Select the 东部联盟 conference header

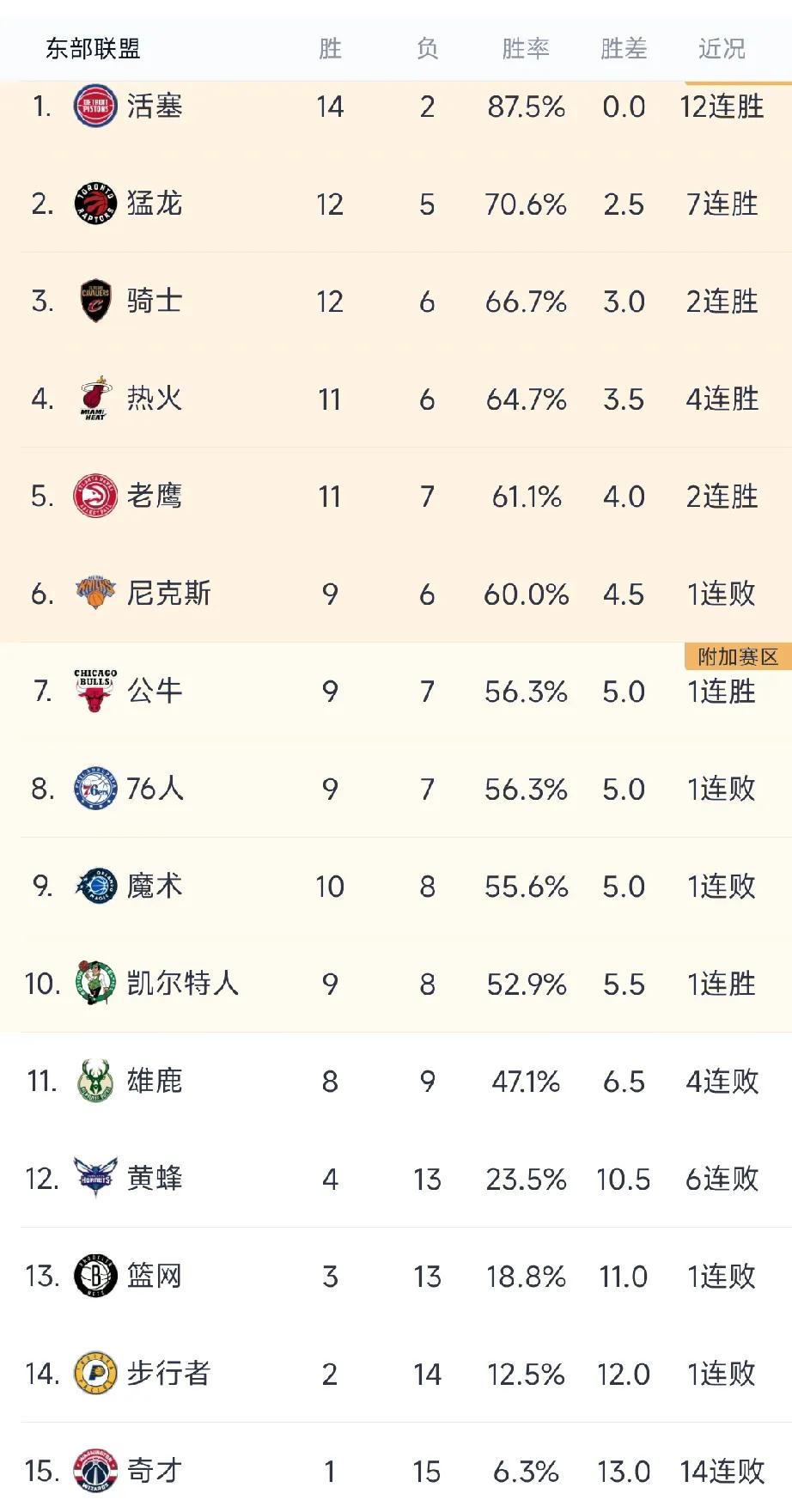[x=93, y=49]
